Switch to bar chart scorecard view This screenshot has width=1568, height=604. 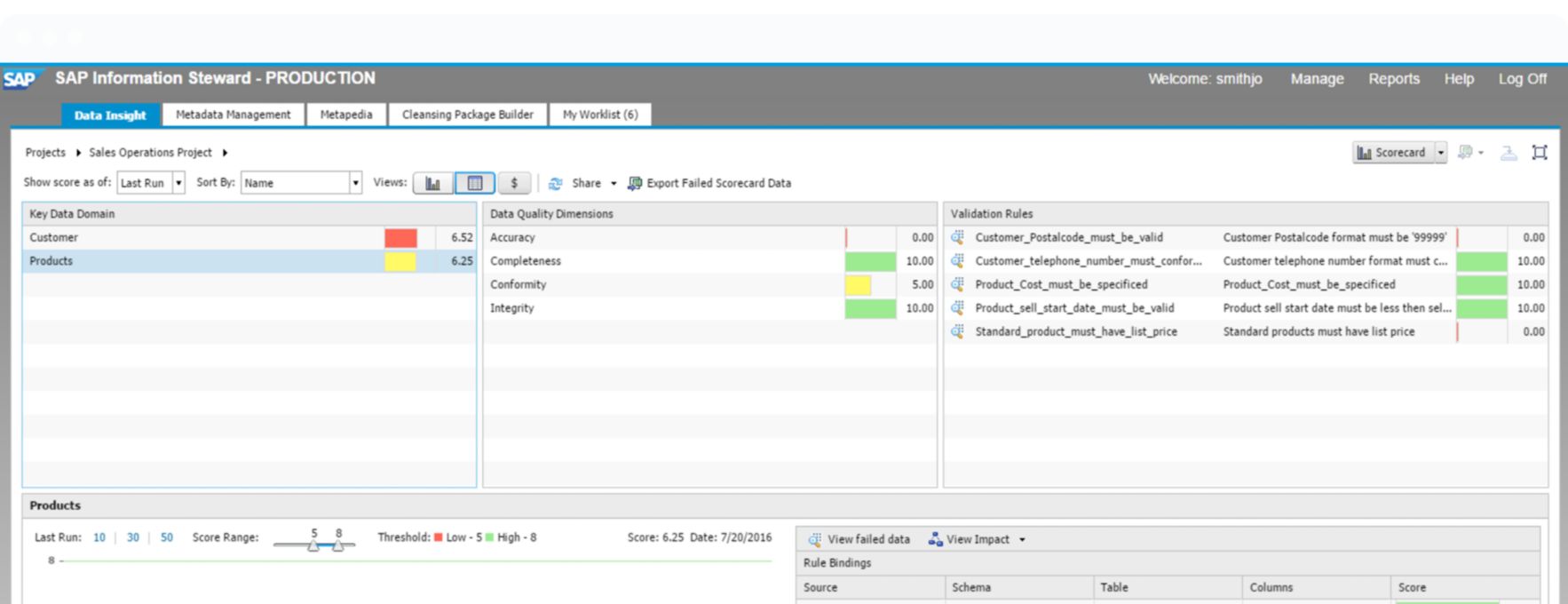pyautogui.click(x=432, y=183)
